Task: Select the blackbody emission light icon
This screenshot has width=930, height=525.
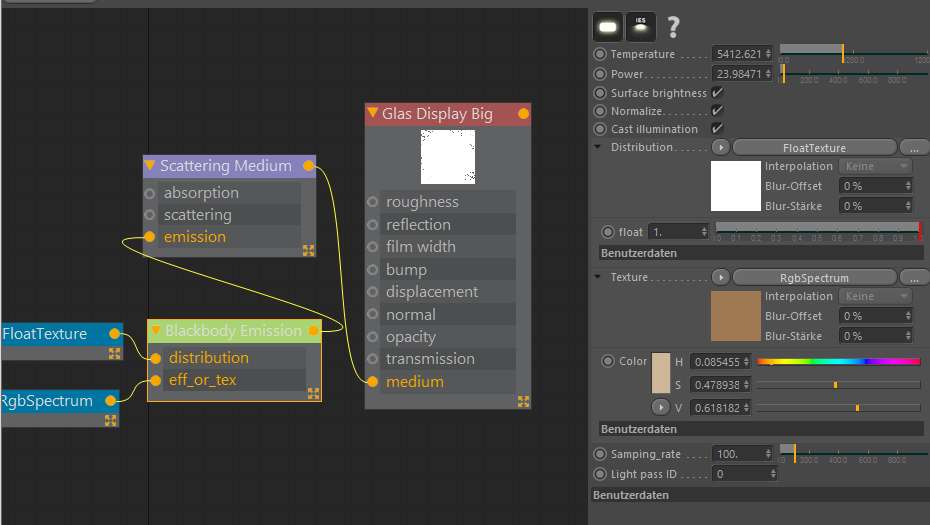Action: click(x=608, y=27)
